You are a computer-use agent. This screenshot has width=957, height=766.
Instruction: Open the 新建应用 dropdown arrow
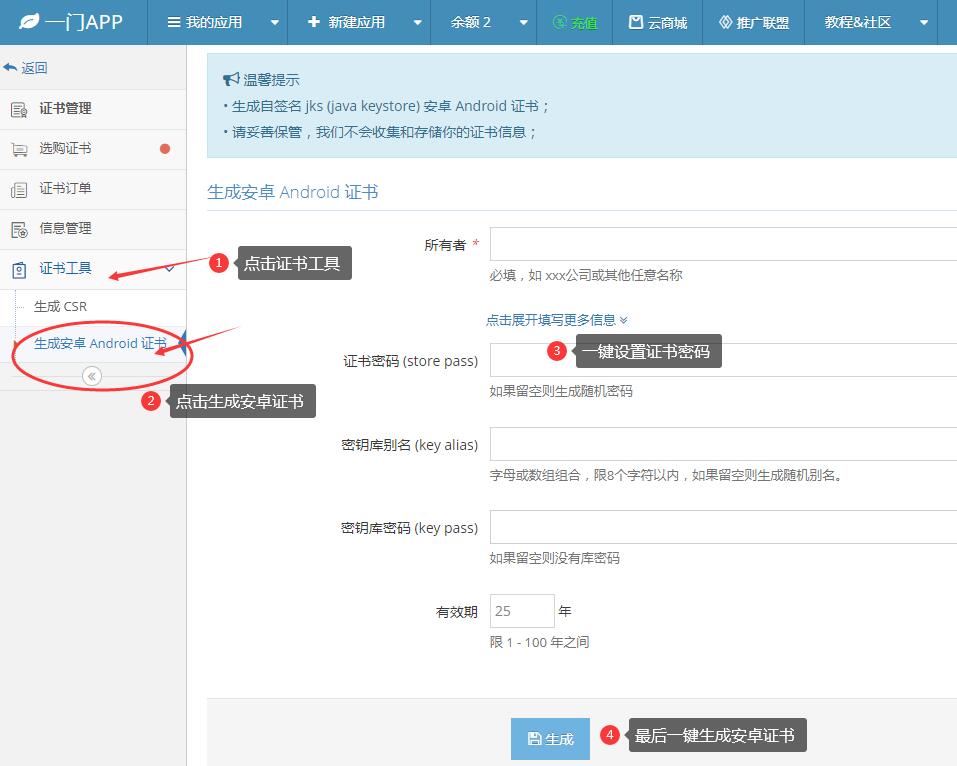[417, 23]
